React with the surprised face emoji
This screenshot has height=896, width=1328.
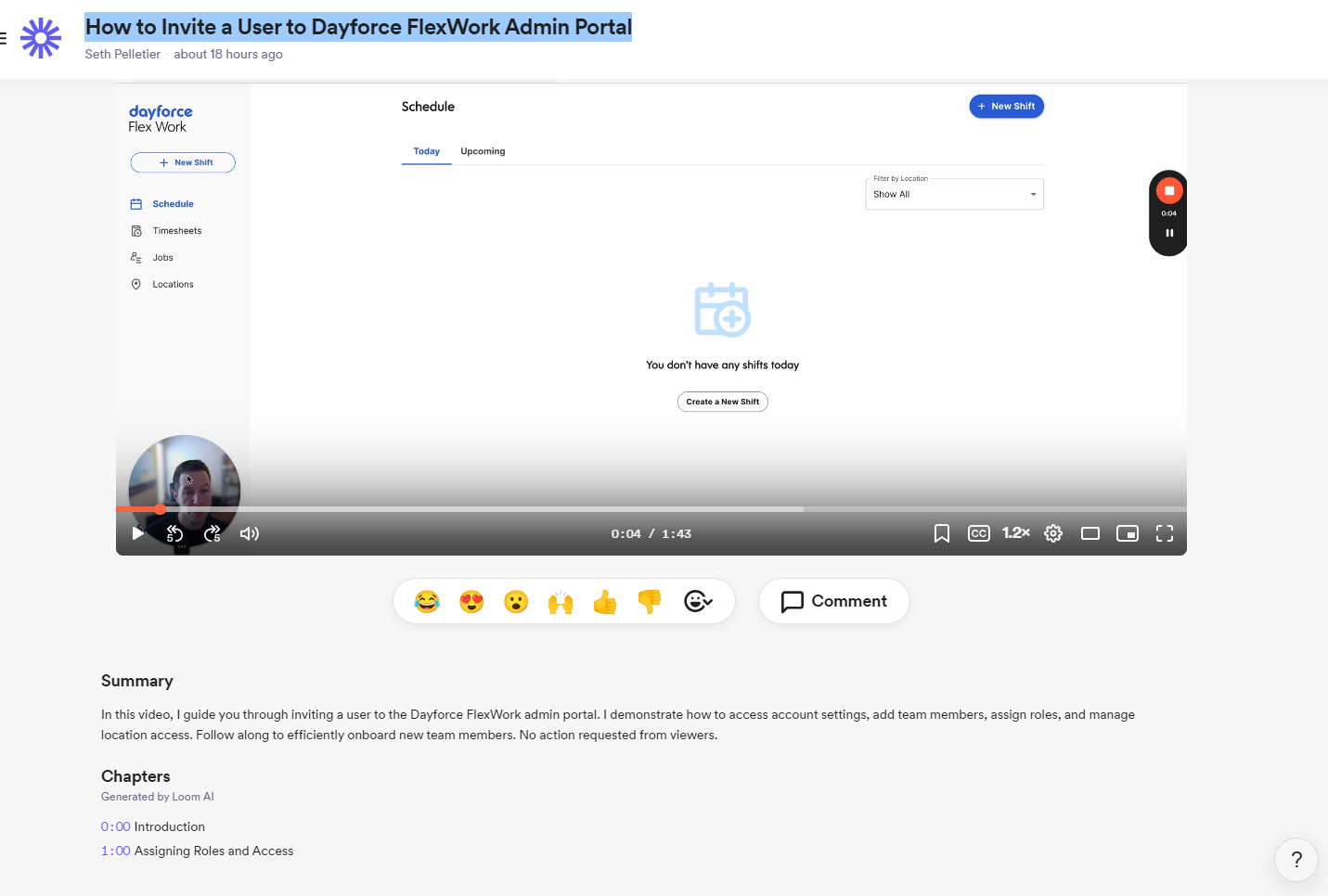(x=516, y=602)
